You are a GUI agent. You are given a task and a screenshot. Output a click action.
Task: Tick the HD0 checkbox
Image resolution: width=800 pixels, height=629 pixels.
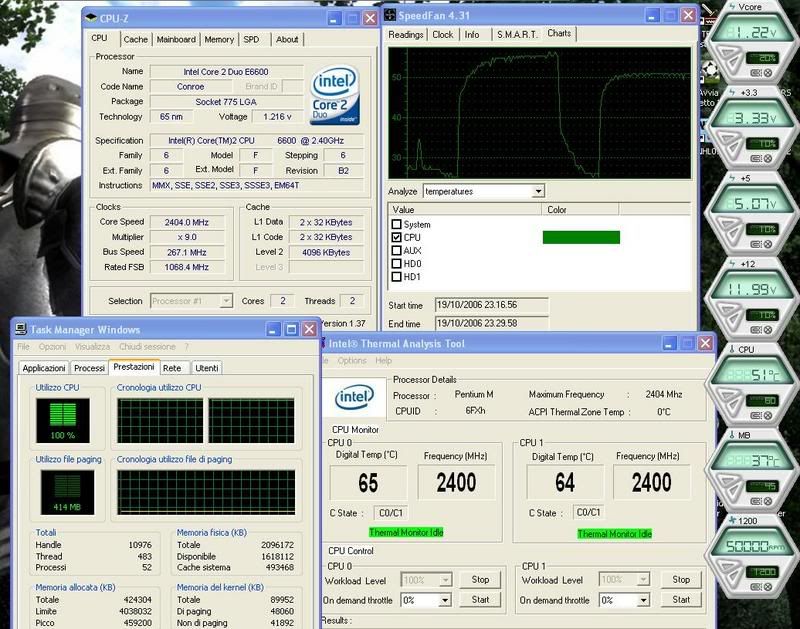[397, 264]
